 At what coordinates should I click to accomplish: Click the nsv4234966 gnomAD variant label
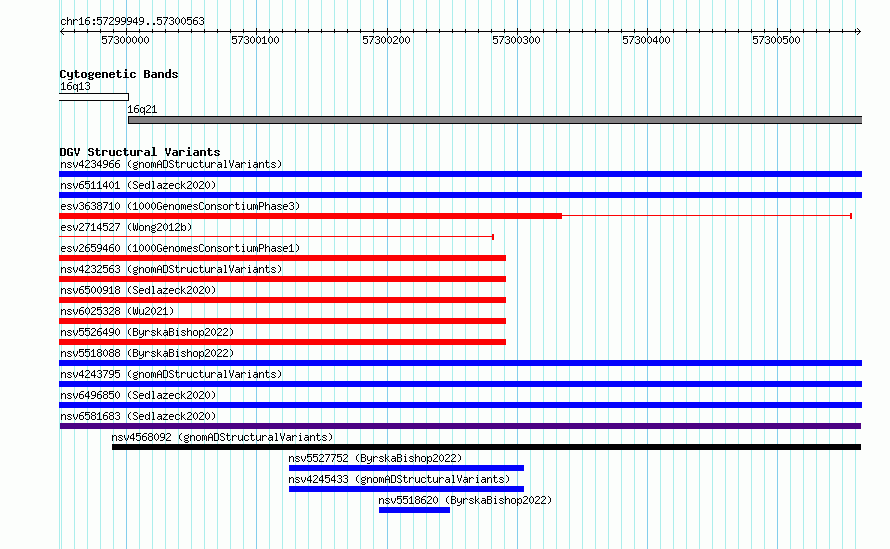pyautogui.click(x=171, y=164)
